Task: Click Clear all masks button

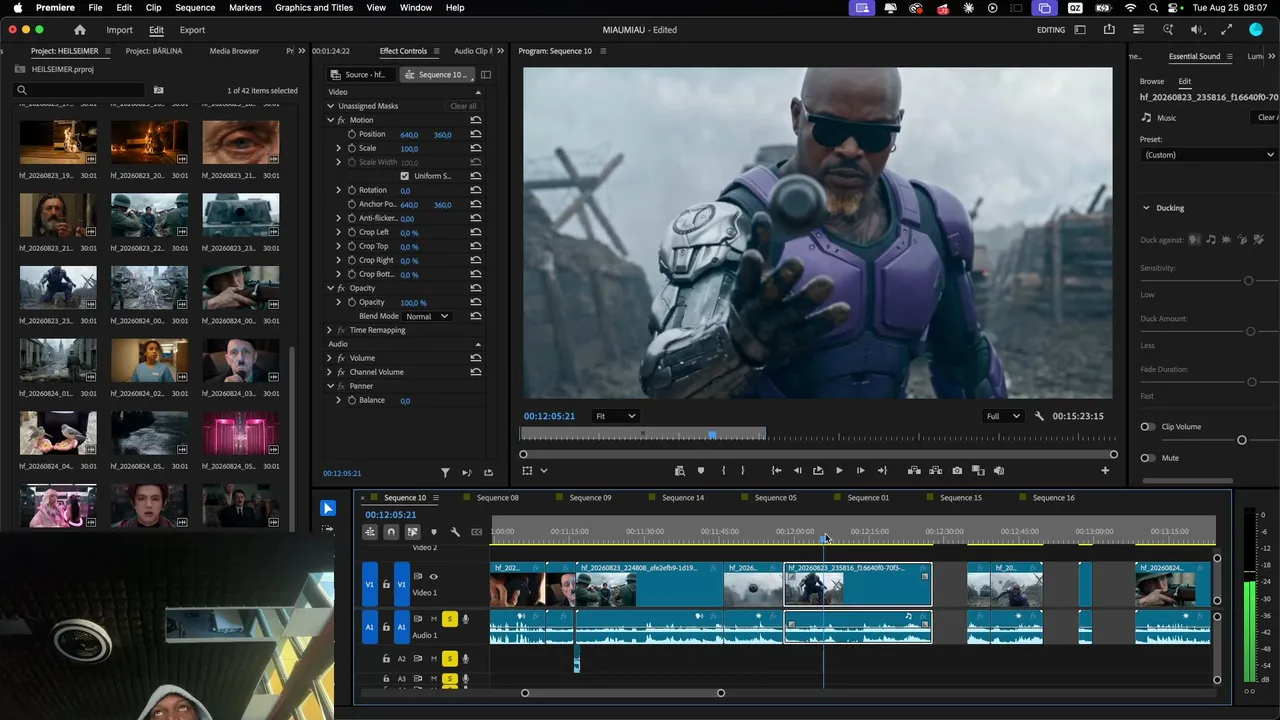Action: click(463, 106)
